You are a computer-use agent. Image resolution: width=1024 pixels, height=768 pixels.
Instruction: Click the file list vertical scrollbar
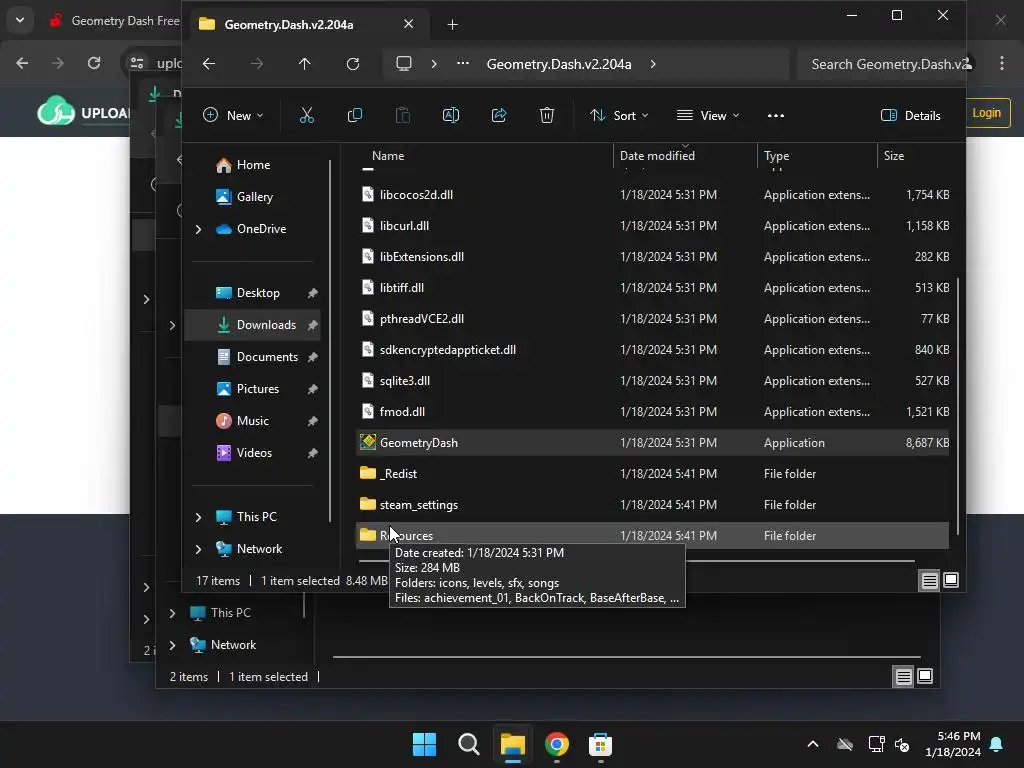click(957, 405)
